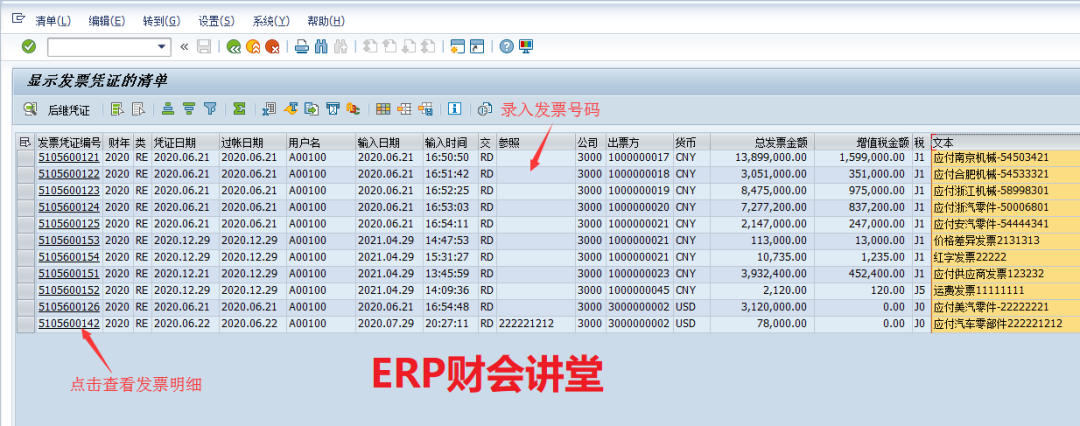The height and width of the screenshot is (426, 1080).
Task: Click the Print icon in toolbar
Action: click(301, 46)
